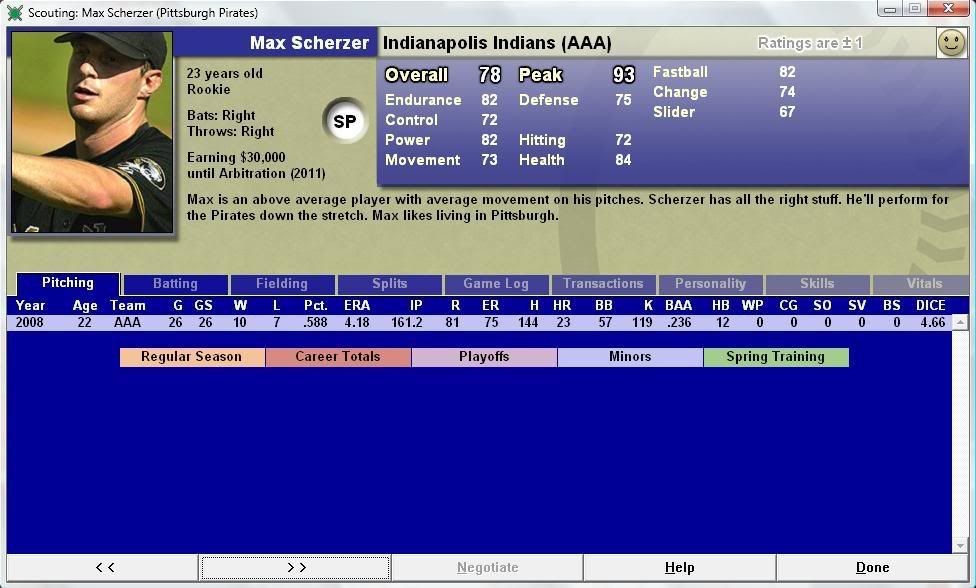This screenshot has width=976, height=588.
Task: Switch to the Fielding tab
Action: coord(282,284)
